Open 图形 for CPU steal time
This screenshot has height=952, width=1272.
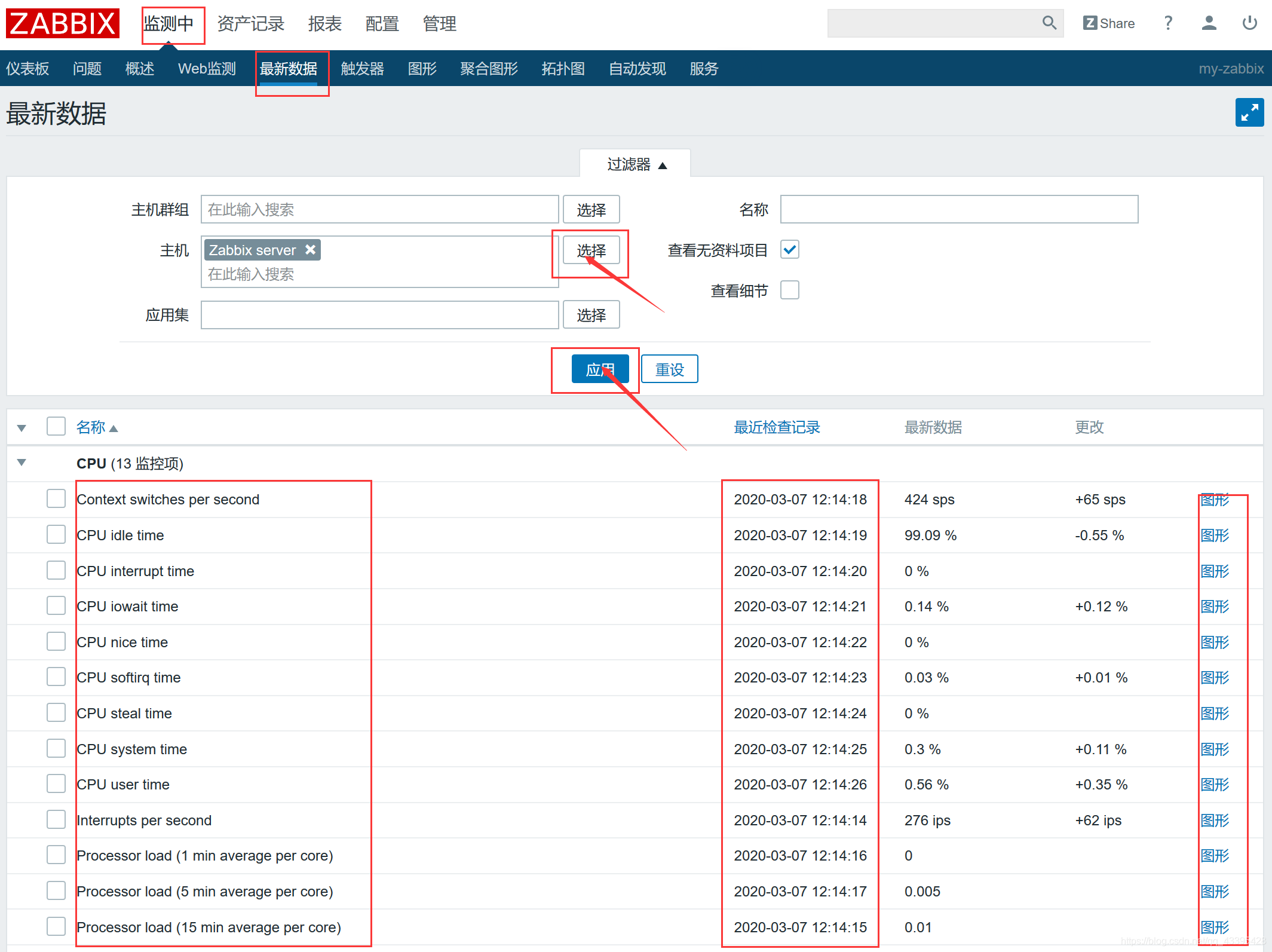tap(1215, 713)
